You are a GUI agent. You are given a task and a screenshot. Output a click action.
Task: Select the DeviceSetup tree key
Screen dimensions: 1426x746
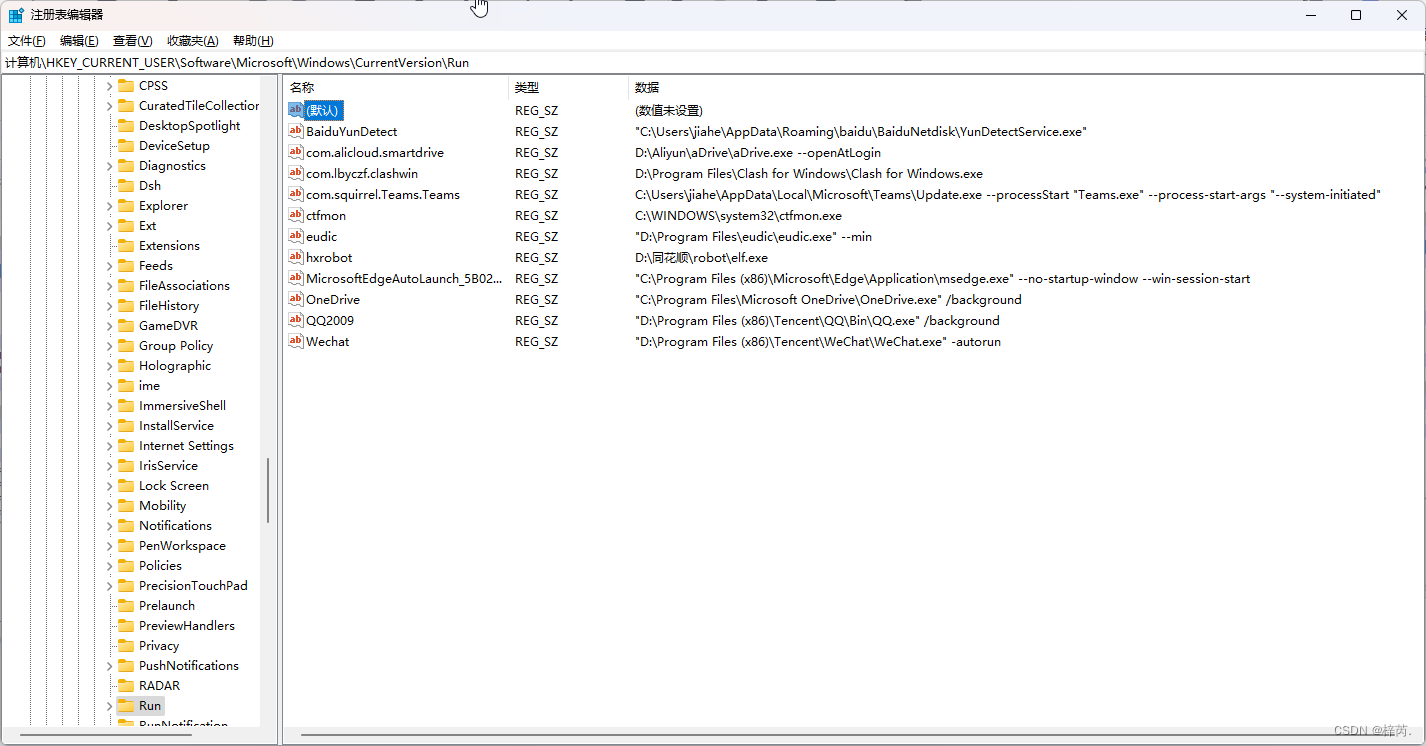(x=174, y=146)
